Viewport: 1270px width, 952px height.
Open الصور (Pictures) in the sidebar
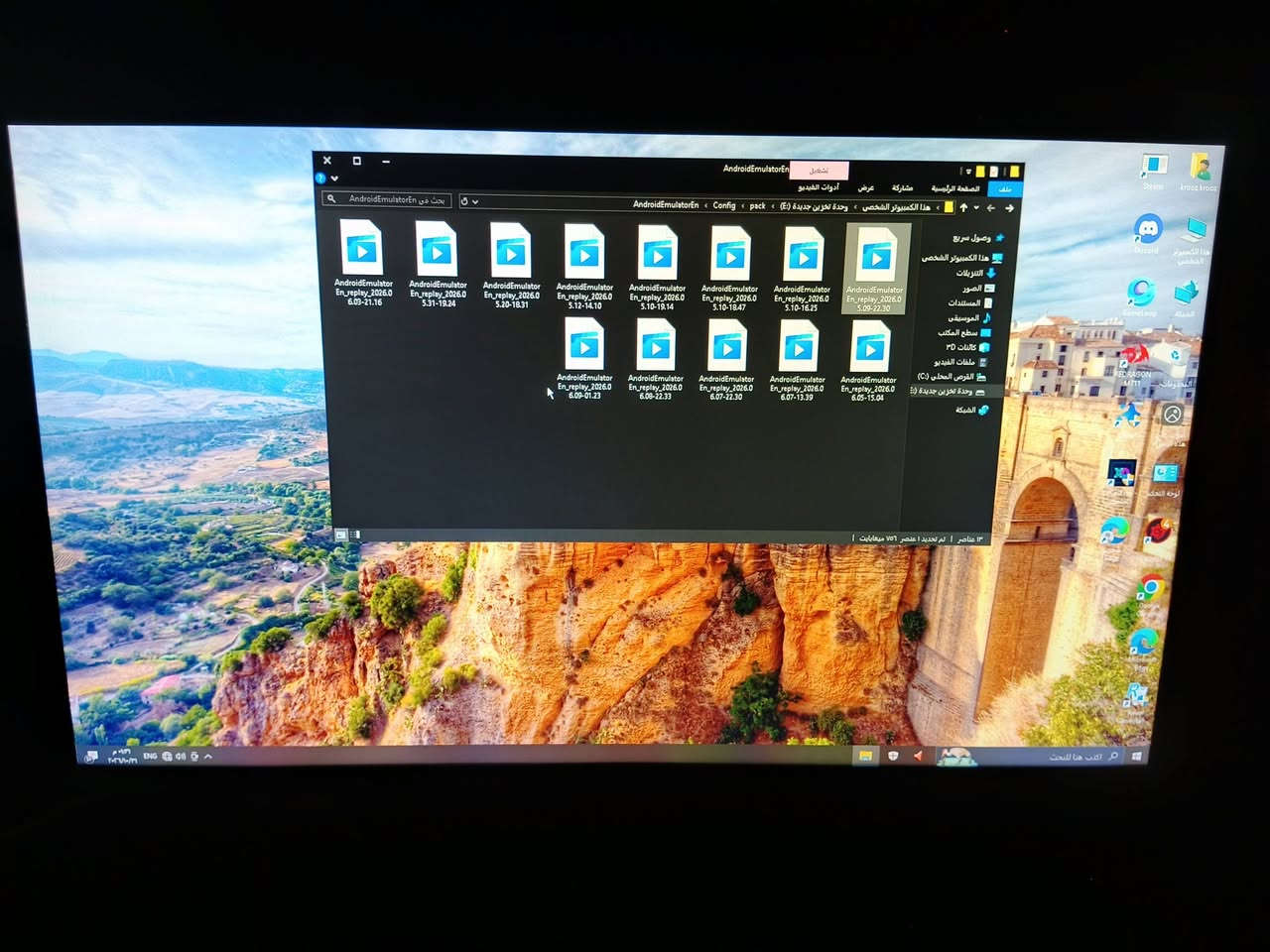click(x=977, y=289)
